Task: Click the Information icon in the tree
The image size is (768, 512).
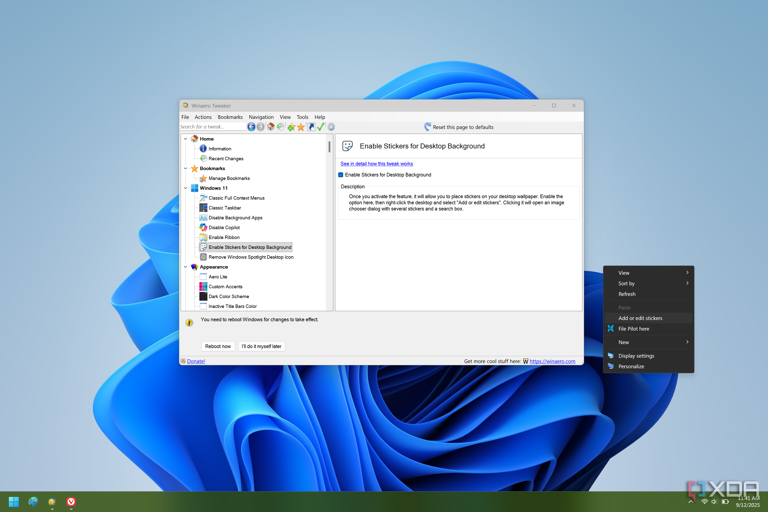Action: pos(203,148)
